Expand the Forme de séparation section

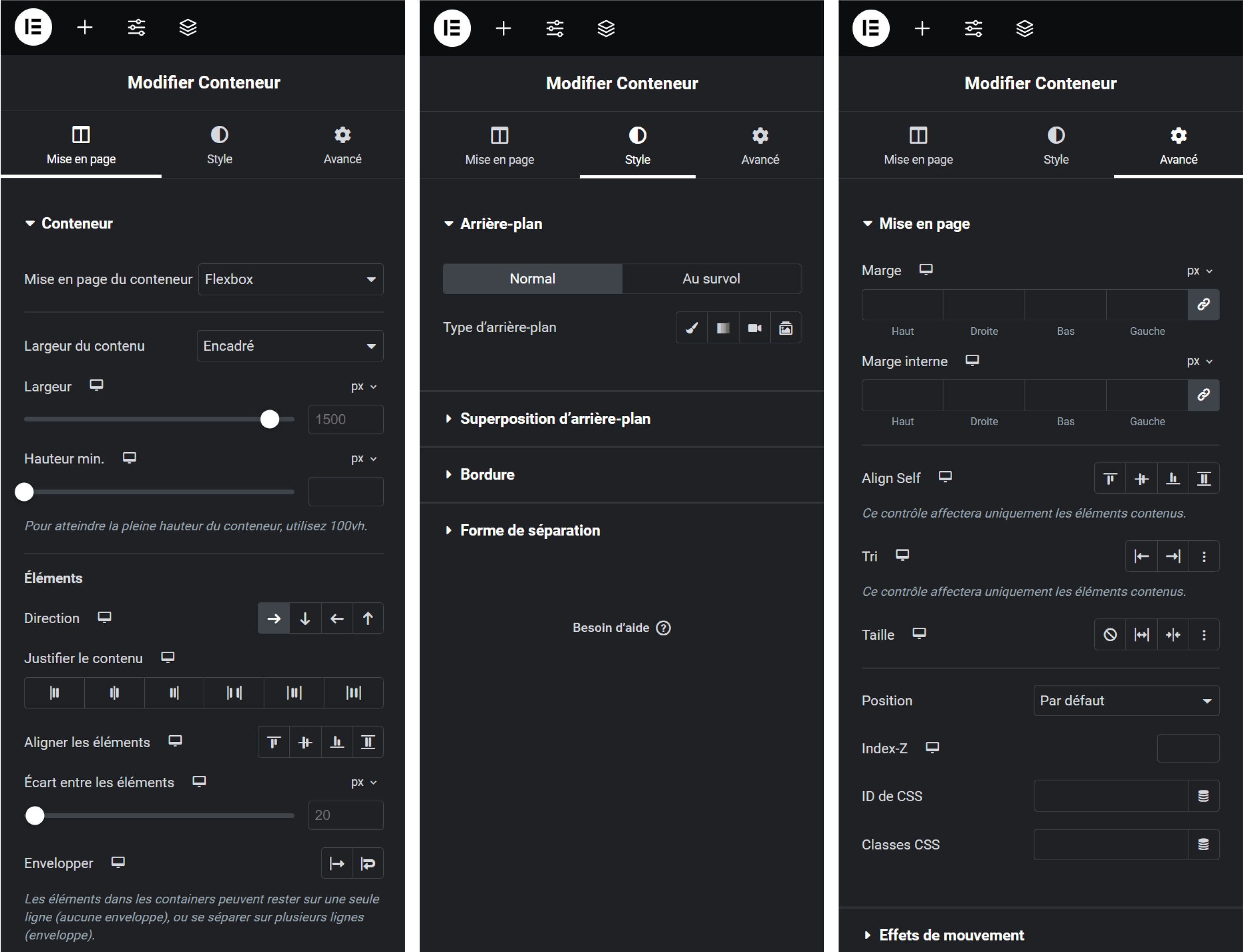pos(622,531)
